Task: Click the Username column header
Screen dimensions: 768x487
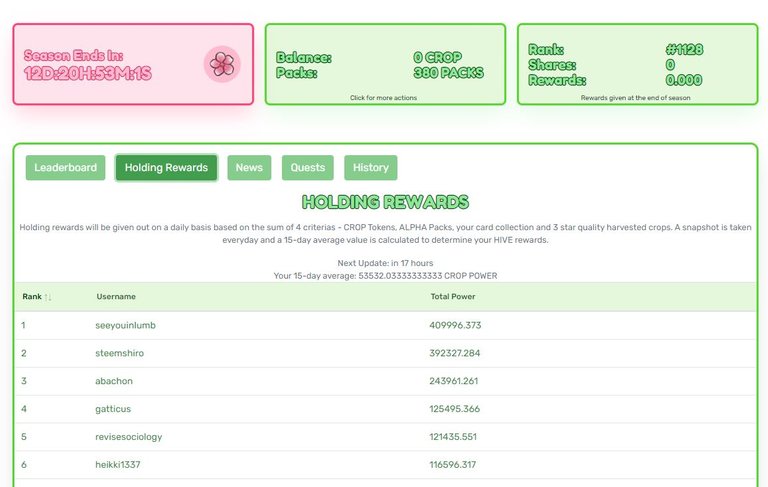Action: coord(116,296)
